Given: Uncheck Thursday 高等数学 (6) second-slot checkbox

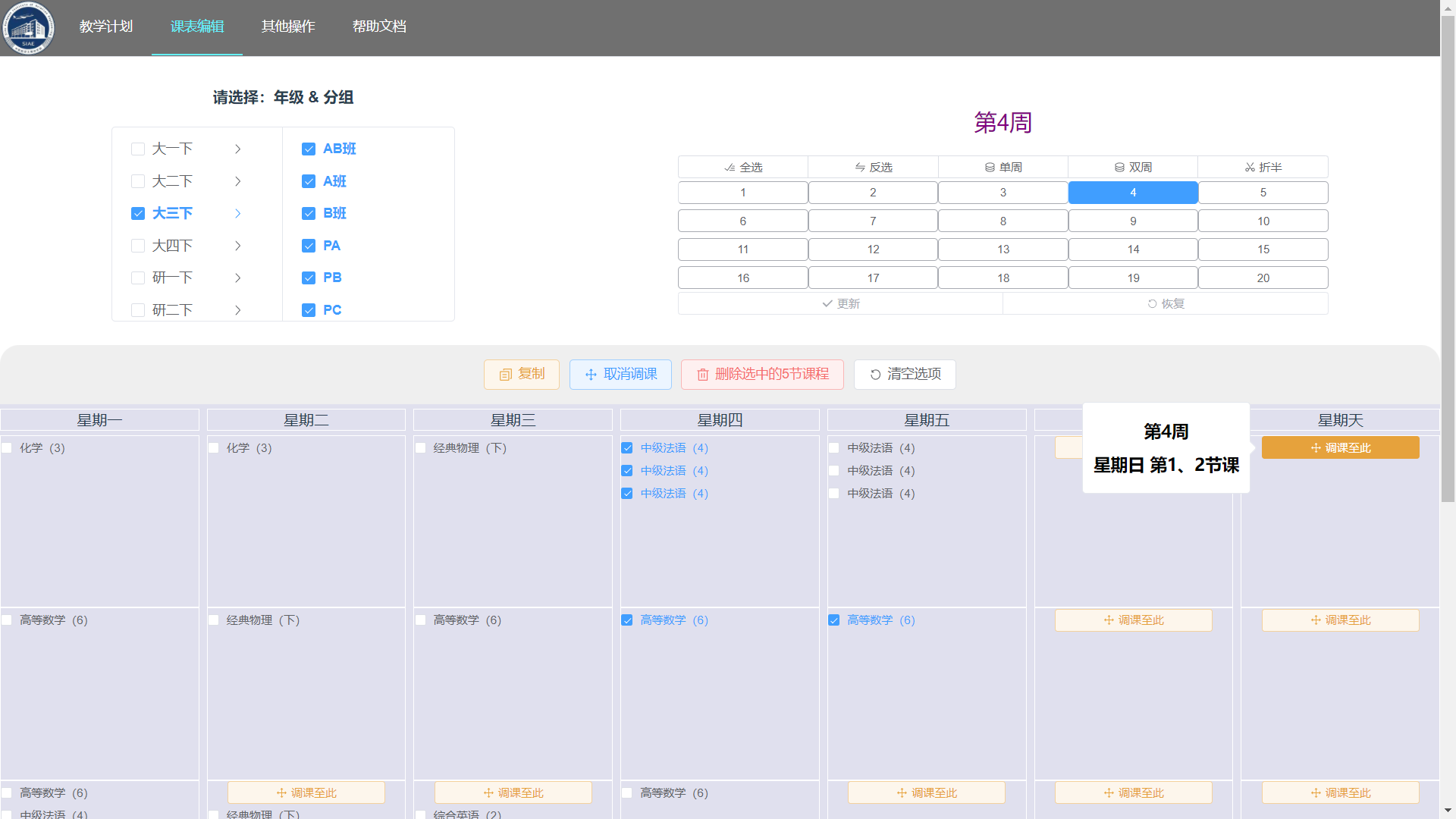Looking at the screenshot, I should pyautogui.click(x=627, y=620).
